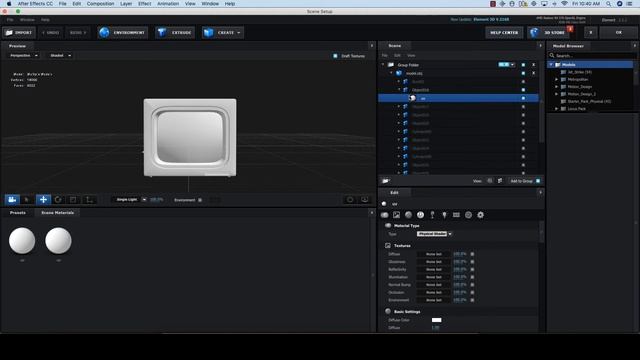Select the arrow selection tool in preview
The height and width of the screenshot is (360, 640).
(x=27, y=200)
